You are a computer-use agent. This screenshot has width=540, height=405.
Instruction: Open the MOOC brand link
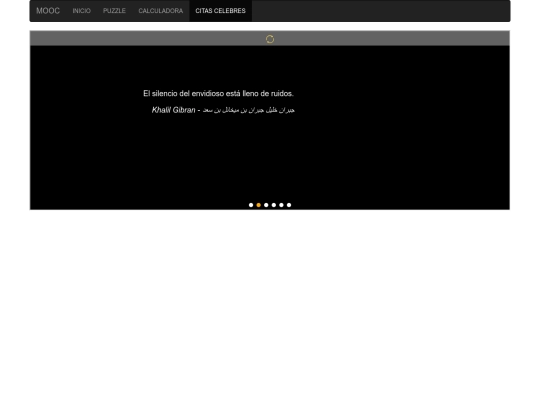click(48, 11)
